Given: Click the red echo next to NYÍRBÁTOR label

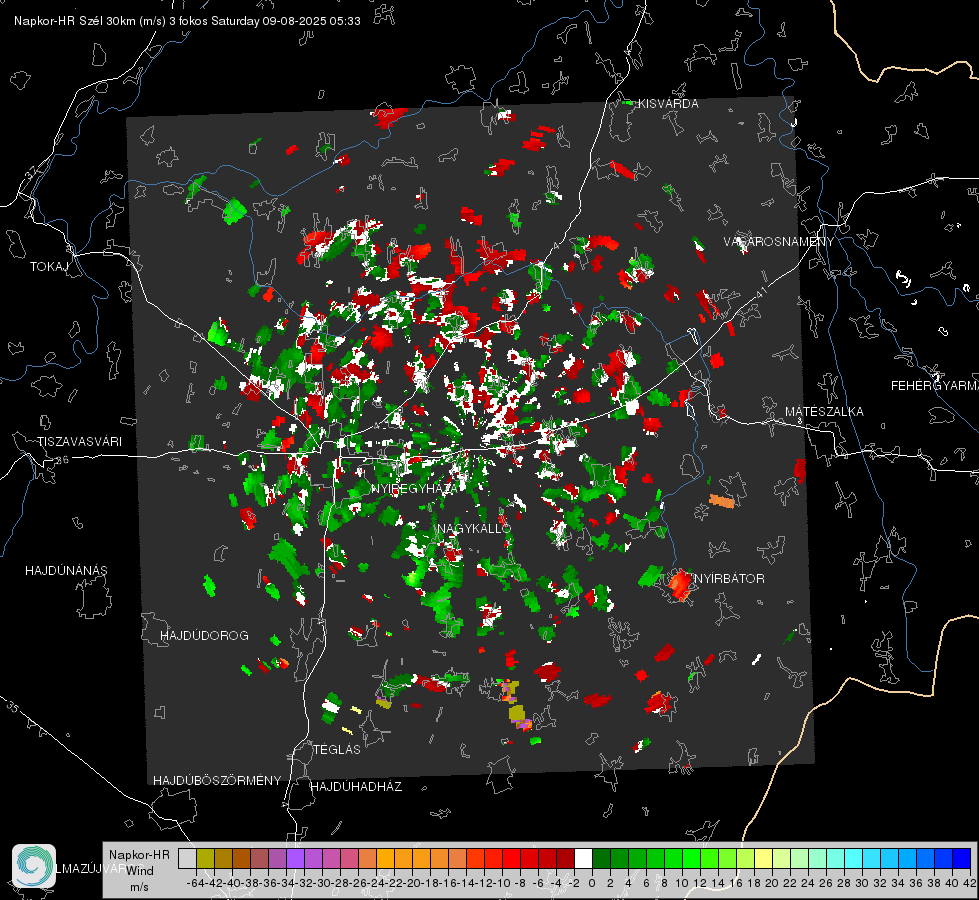Looking at the screenshot, I should point(680,585).
